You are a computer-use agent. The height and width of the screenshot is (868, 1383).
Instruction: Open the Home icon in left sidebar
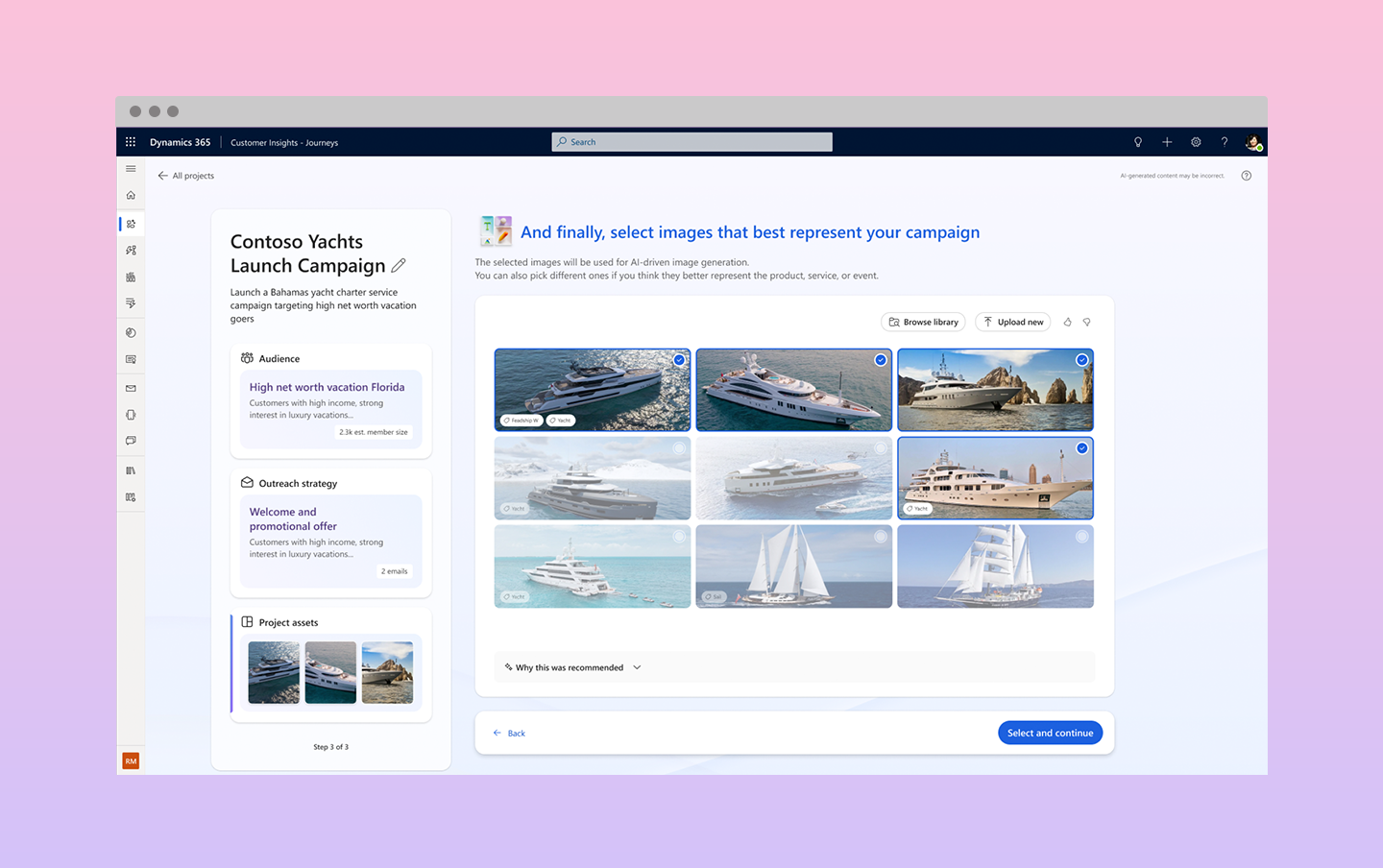point(131,195)
